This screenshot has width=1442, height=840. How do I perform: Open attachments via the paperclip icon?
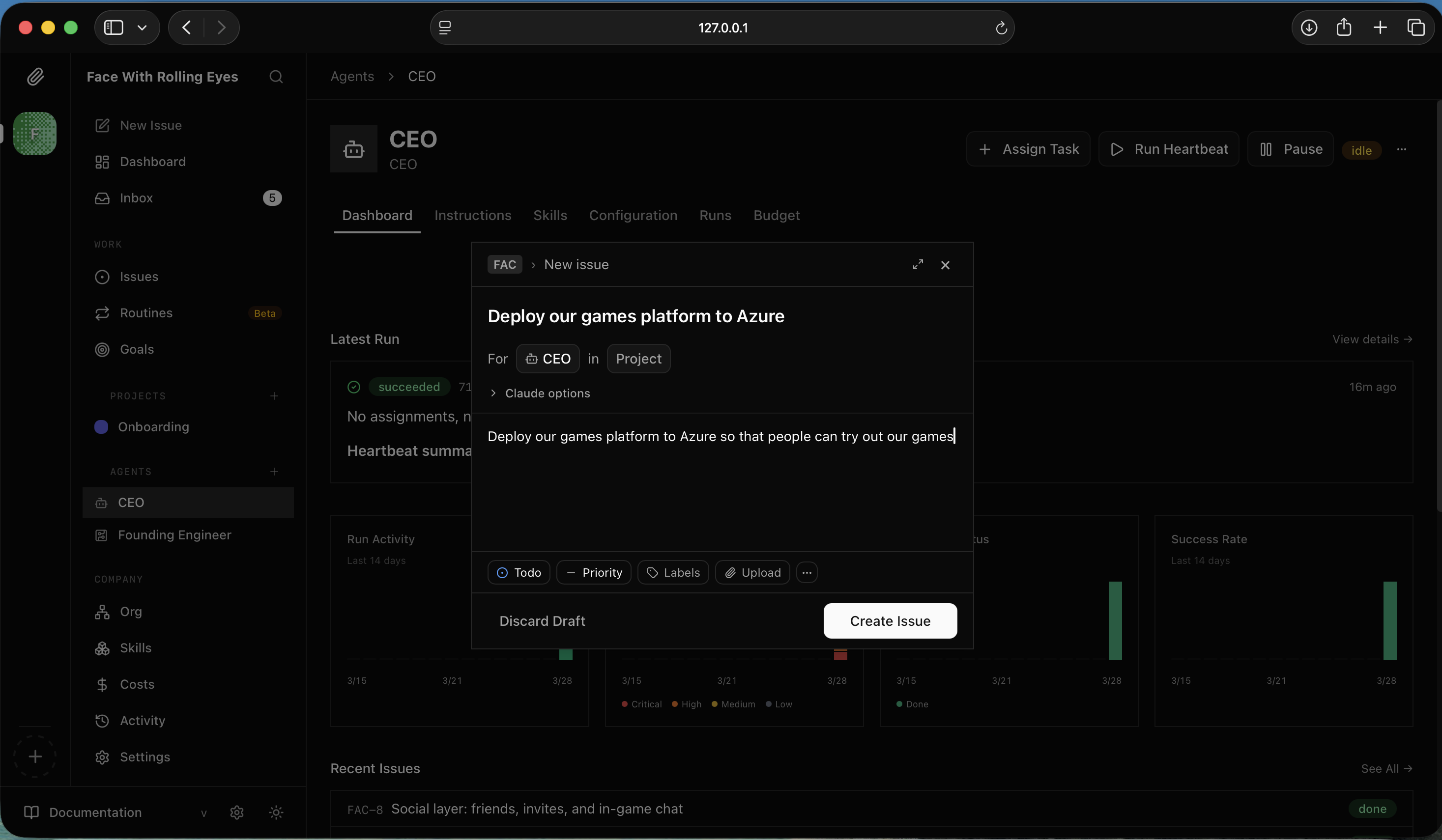point(35,77)
